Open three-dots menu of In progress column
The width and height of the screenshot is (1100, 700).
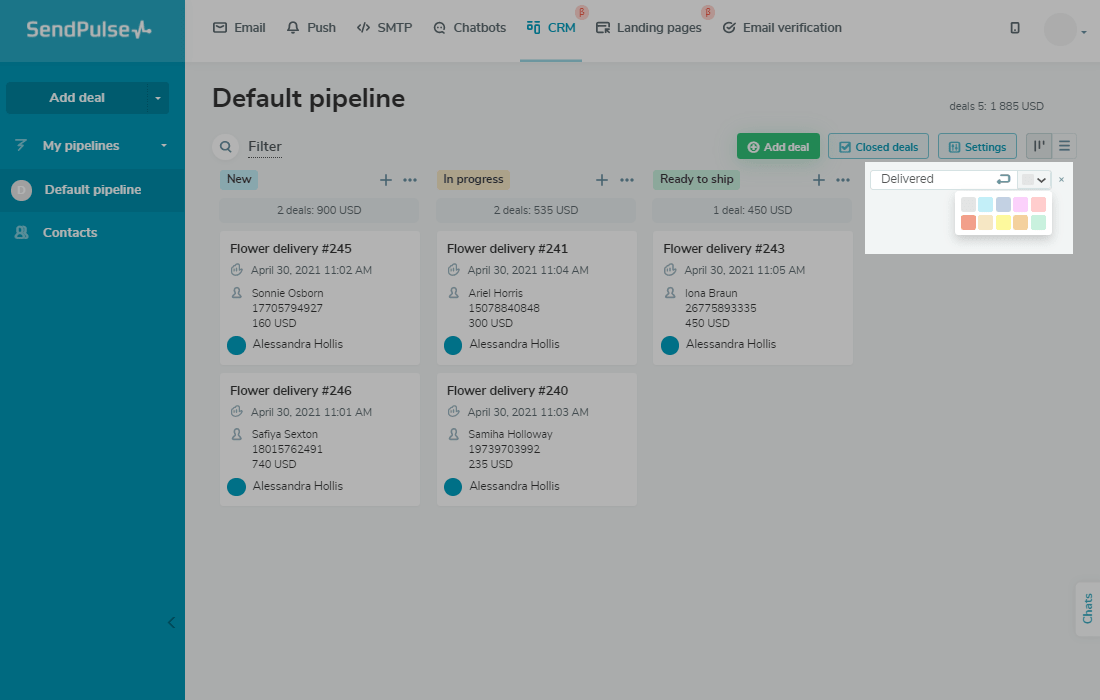tap(627, 180)
